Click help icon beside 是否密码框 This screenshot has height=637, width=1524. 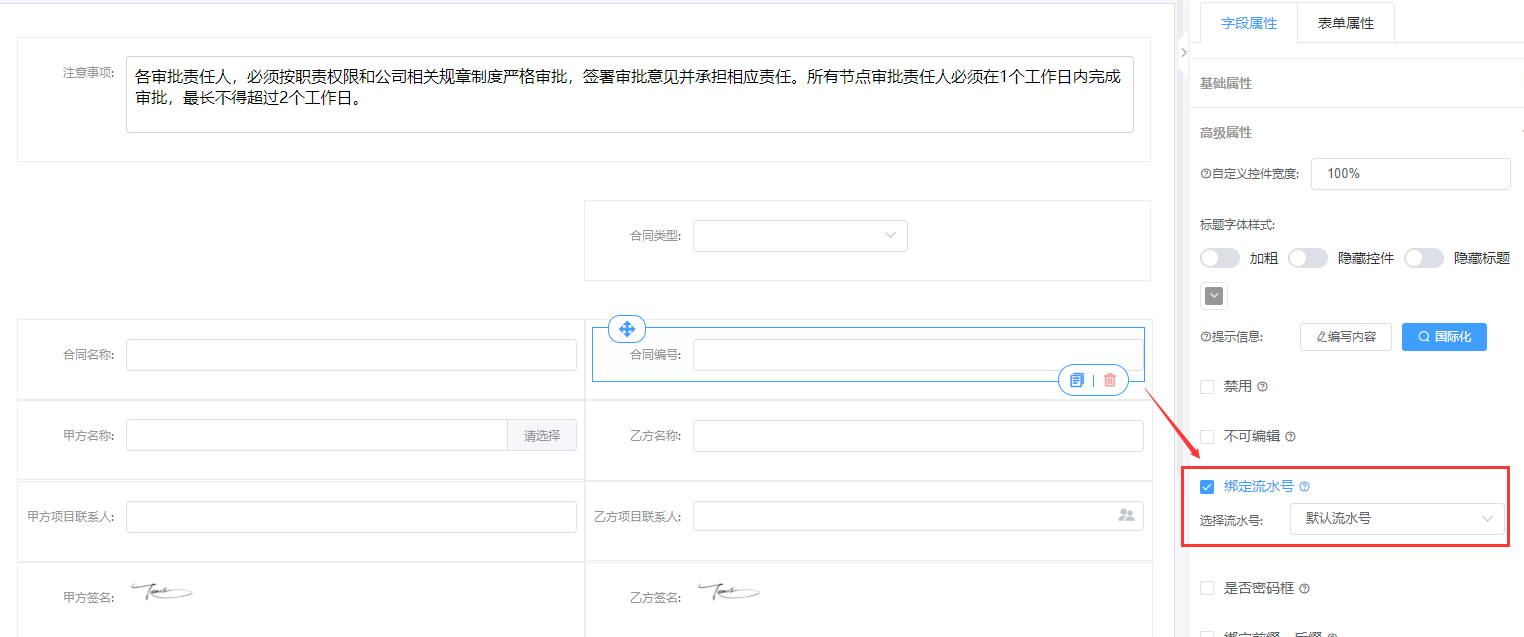click(1304, 589)
